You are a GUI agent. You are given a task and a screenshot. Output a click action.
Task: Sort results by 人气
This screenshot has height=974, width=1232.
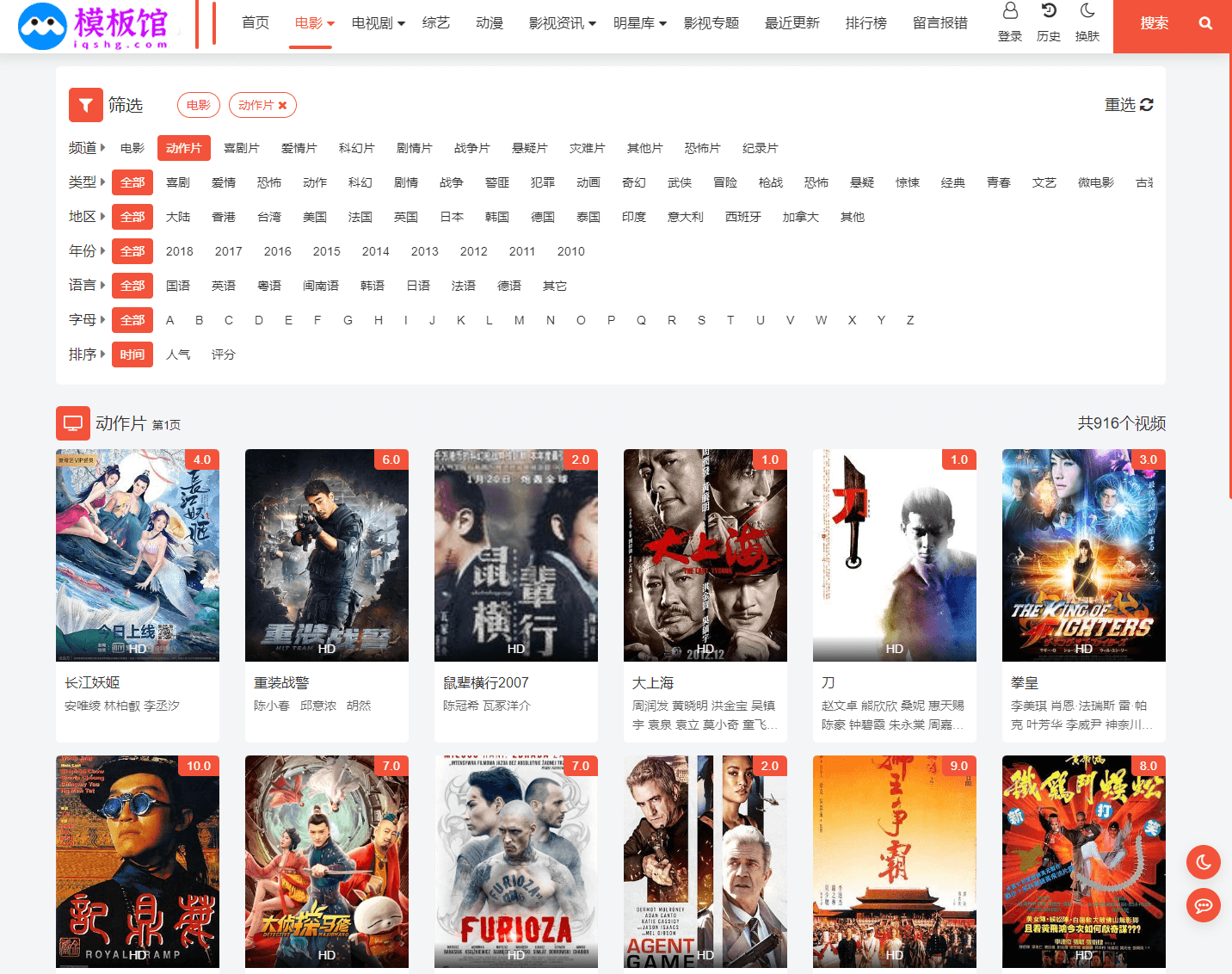tap(178, 354)
